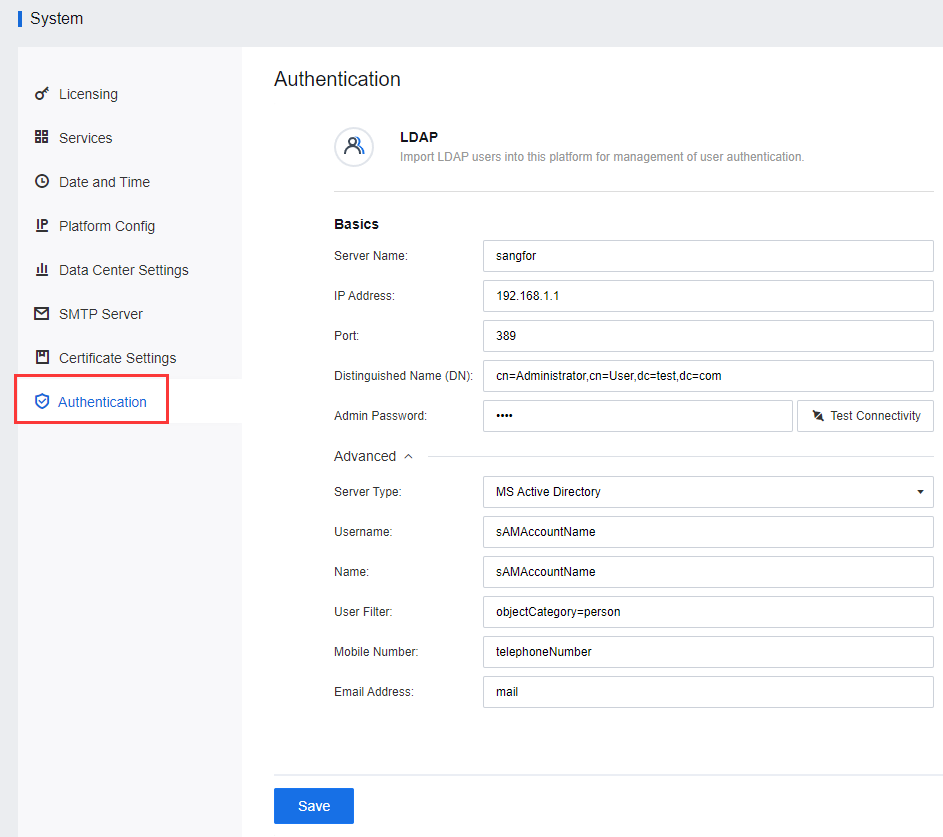The height and width of the screenshot is (837, 943).
Task: Click the Distinguished Name input field
Action: pyautogui.click(x=708, y=376)
